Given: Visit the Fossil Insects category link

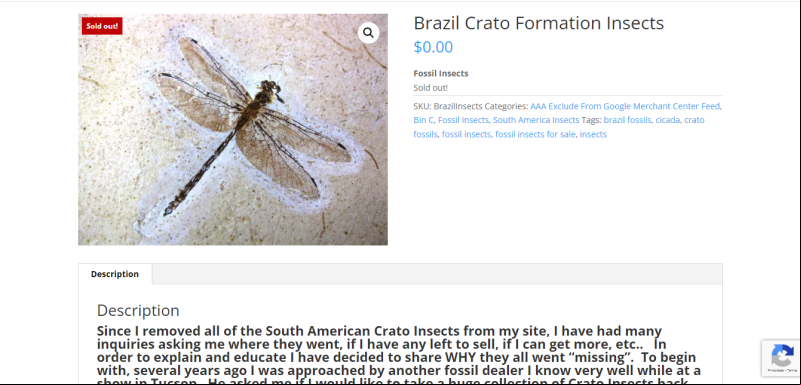Looking at the screenshot, I should pos(463,120).
